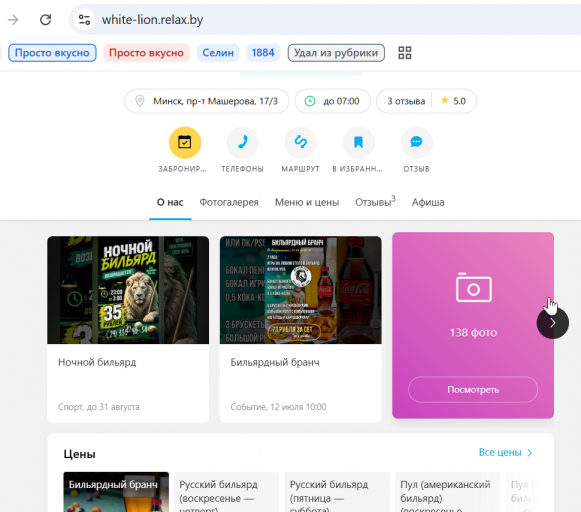
Task: Open the 'Селин' bookmark
Action: (x=218, y=53)
